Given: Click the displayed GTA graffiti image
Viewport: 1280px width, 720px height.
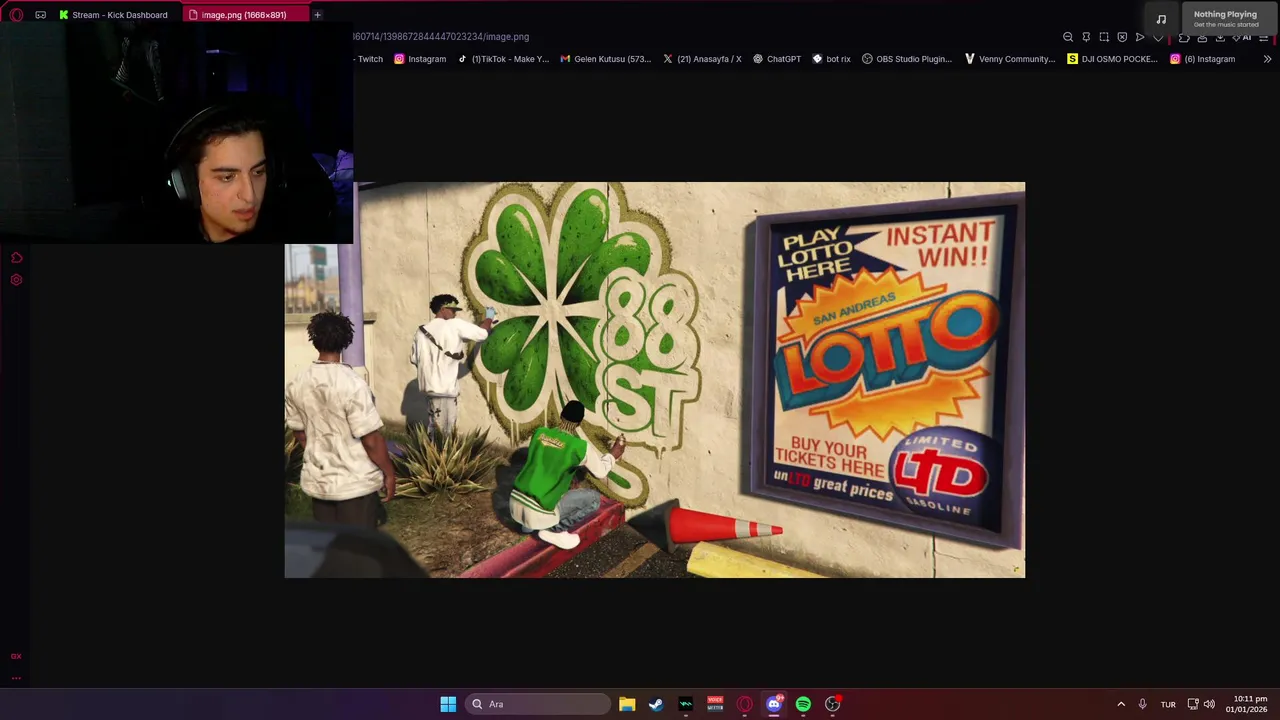Looking at the screenshot, I should 655,380.
